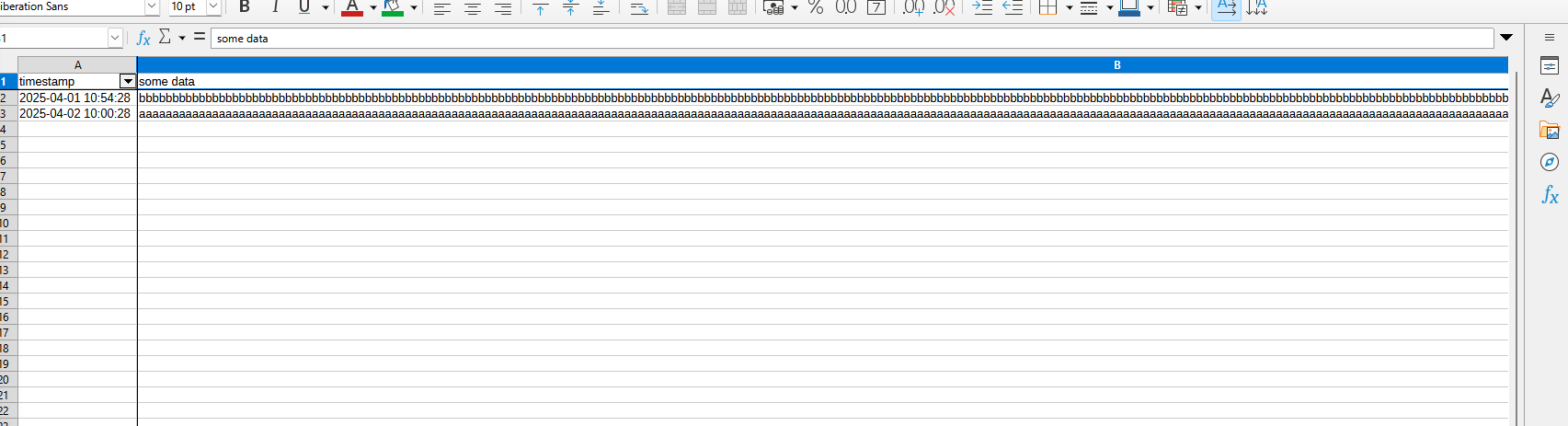Select column A header
This screenshot has height=426, width=1568.
[x=77, y=65]
